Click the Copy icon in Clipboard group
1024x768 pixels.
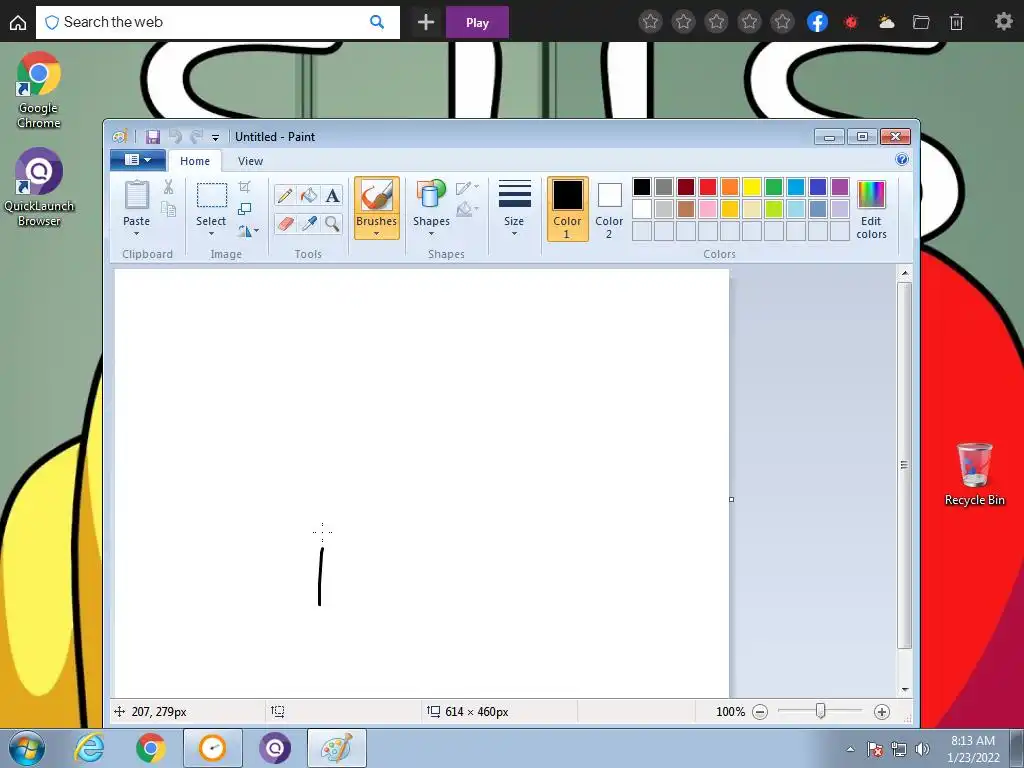[168, 209]
